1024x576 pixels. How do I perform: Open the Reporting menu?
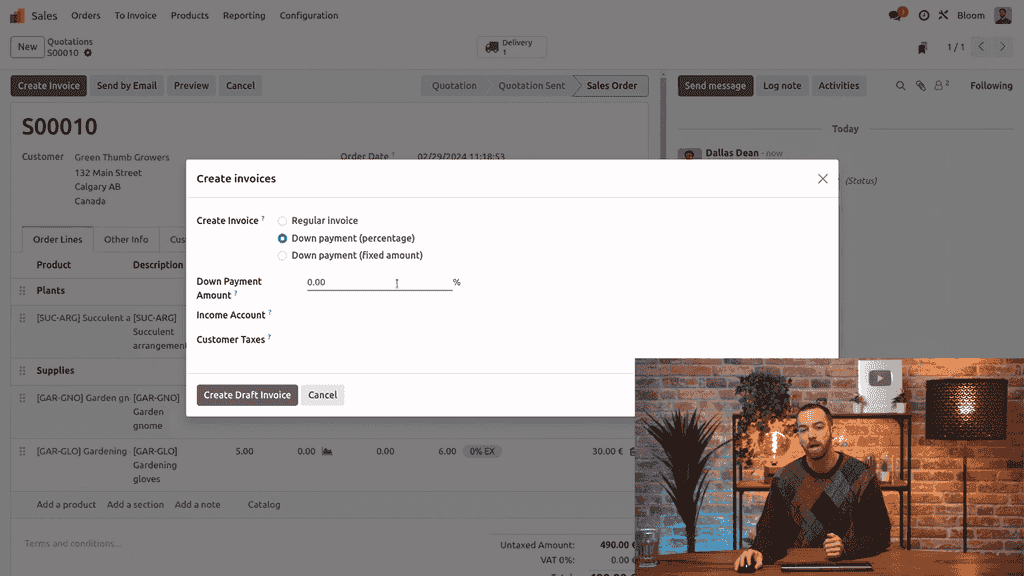click(244, 16)
